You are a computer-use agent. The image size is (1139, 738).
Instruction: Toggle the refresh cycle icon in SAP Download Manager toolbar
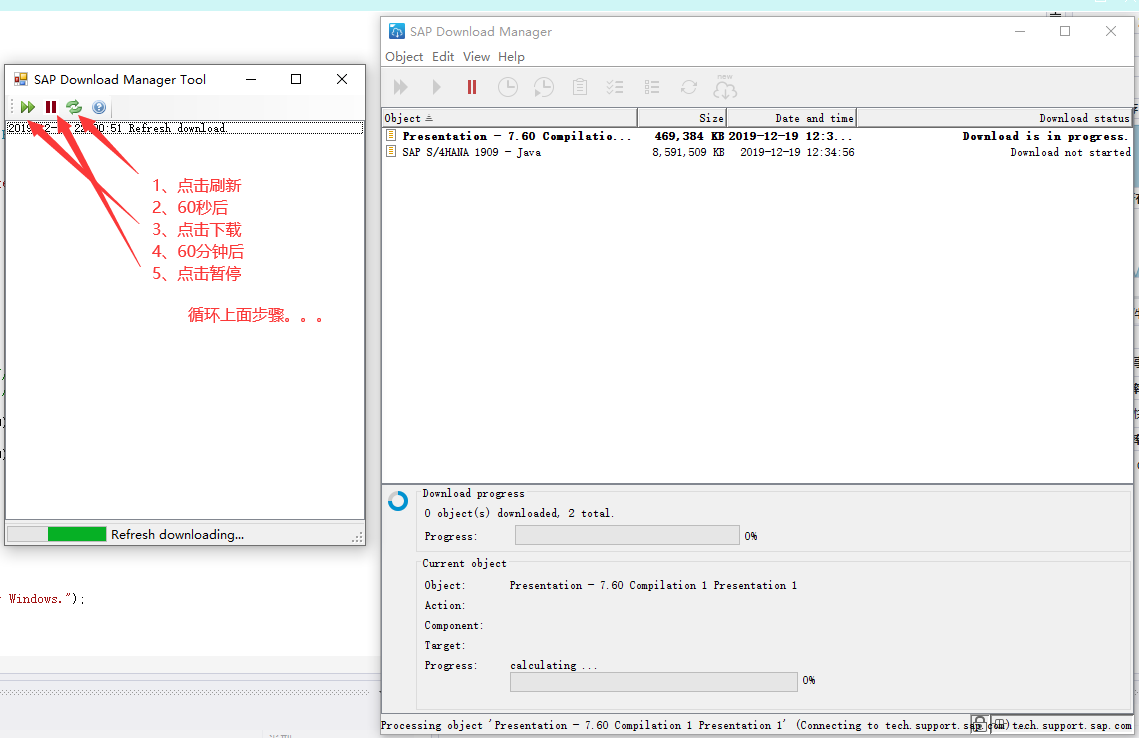coord(687,87)
